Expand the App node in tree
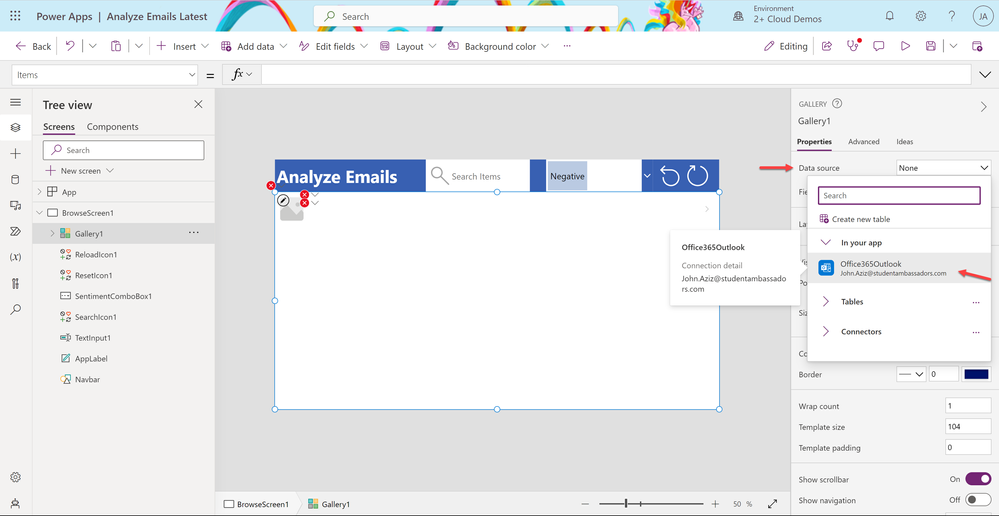Image resolution: width=999 pixels, height=516 pixels. point(39,192)
